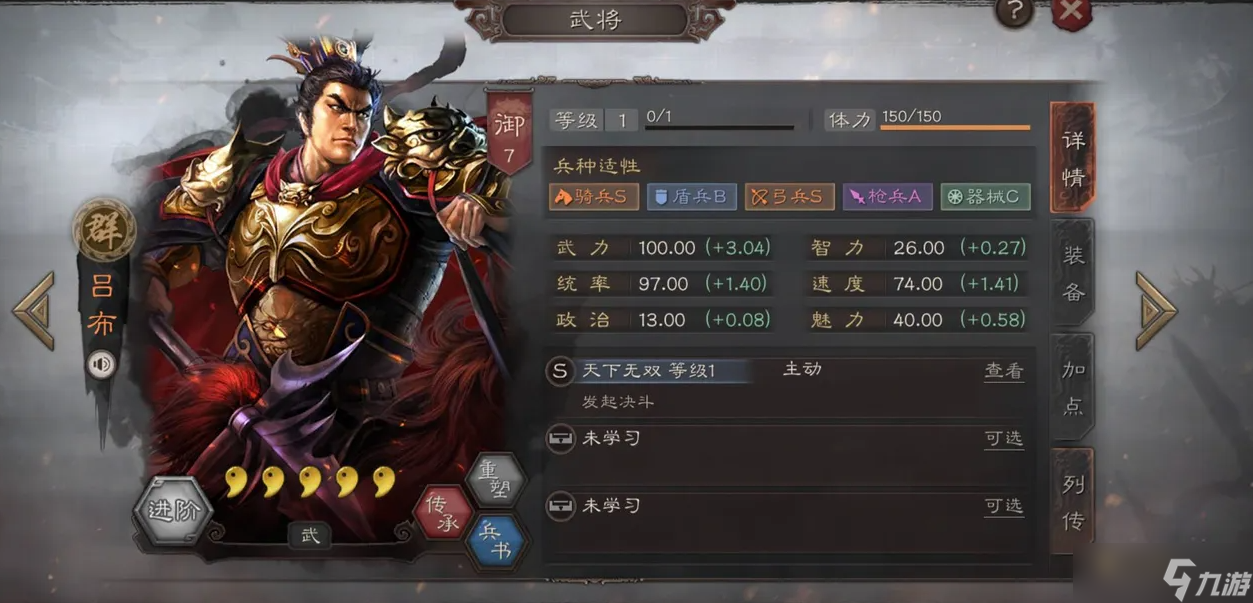Click the 枪兵A troop type badge
Screen dimensions: 1253x603
[x=887, y=196]
